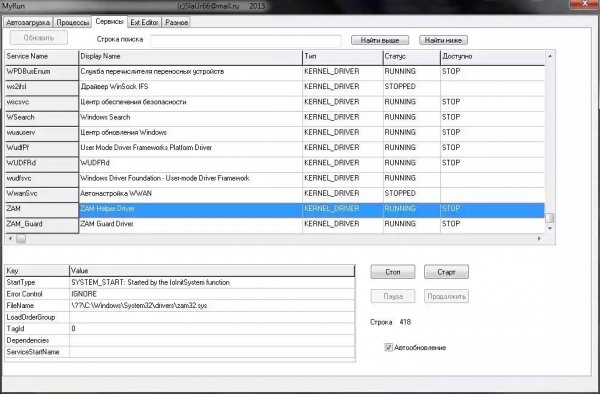This screenshot has height=394, width=600.
Task: Select the wuauserv service row
Action: pos(275,133)
